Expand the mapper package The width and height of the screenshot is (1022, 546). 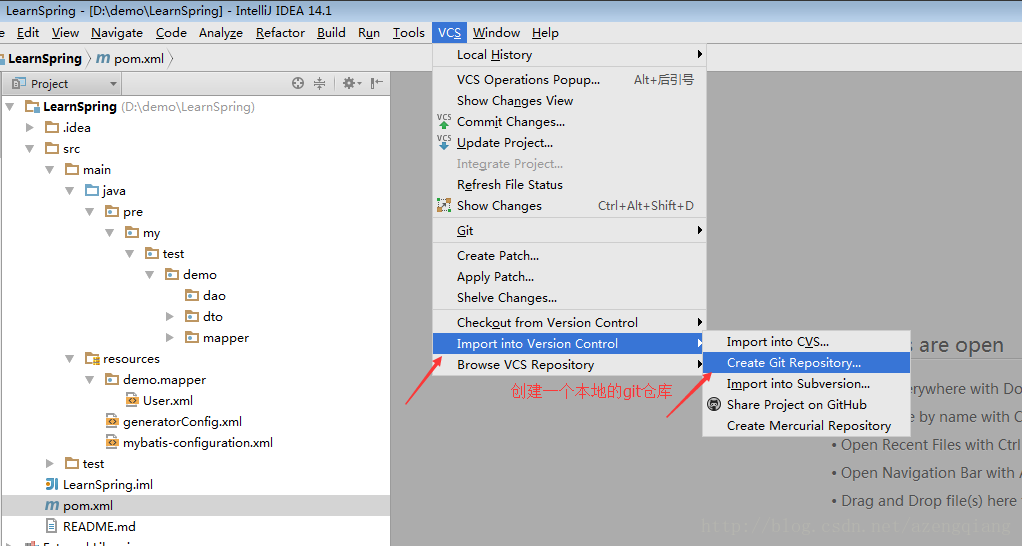click(169, 338)
